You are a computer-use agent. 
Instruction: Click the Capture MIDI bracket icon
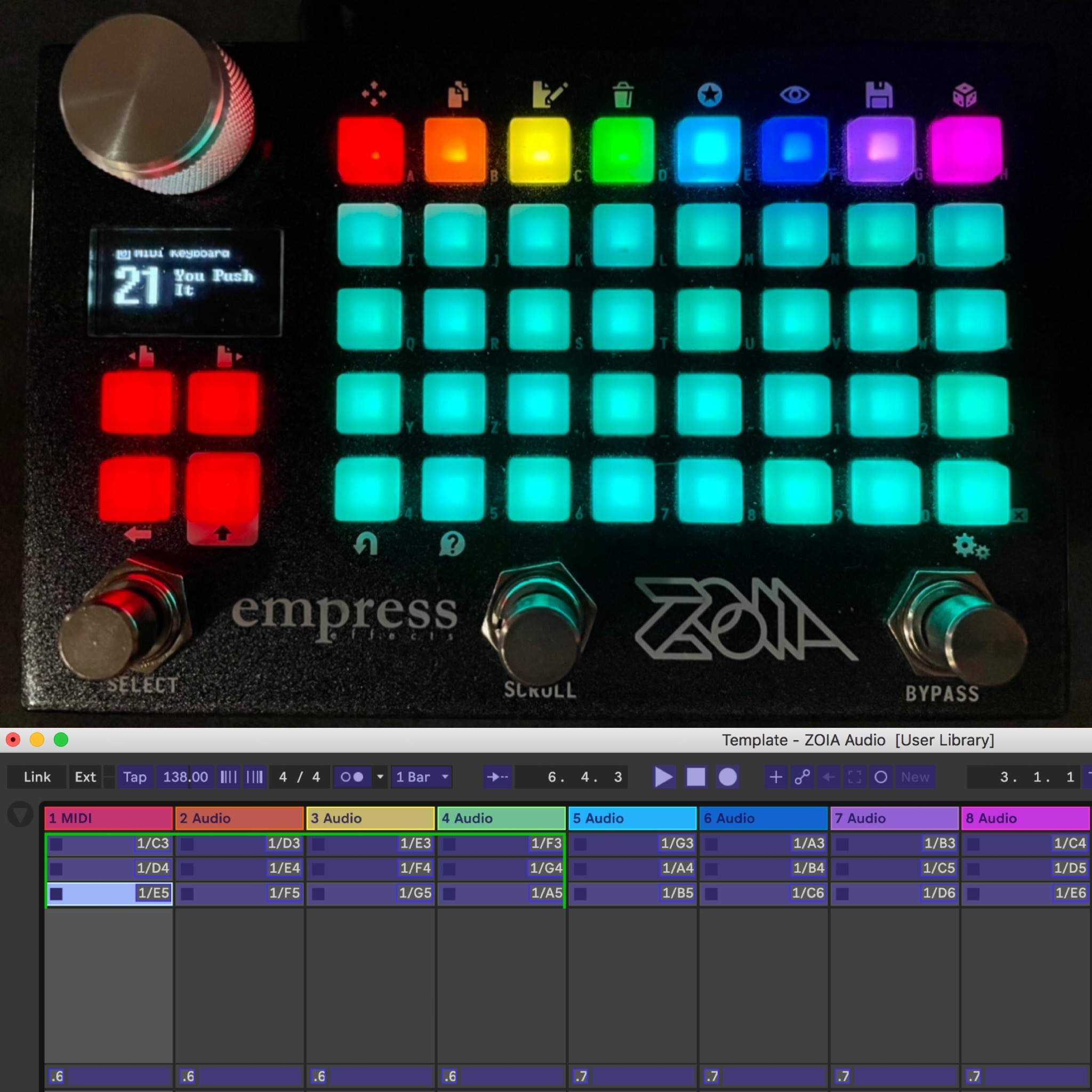click(x=855, y=776)
